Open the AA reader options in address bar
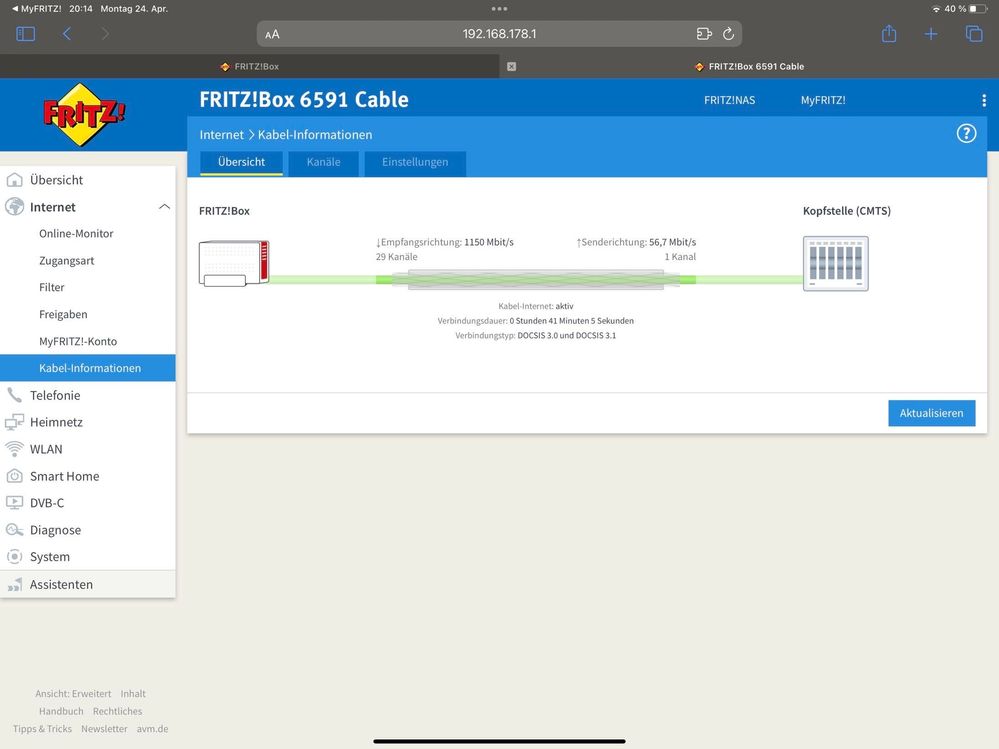This screenshot has height=749, width=999. tap(272, 34)
